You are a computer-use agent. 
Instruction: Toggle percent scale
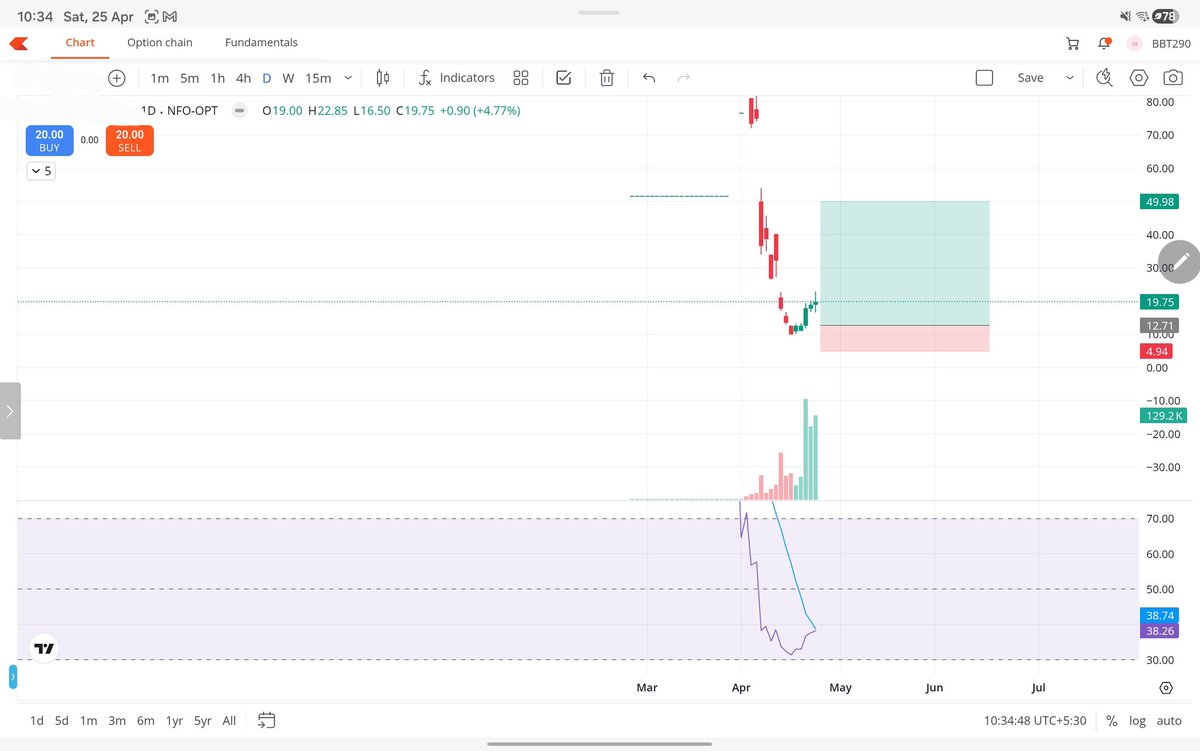pyautogui.click(x=1112, y=720)
